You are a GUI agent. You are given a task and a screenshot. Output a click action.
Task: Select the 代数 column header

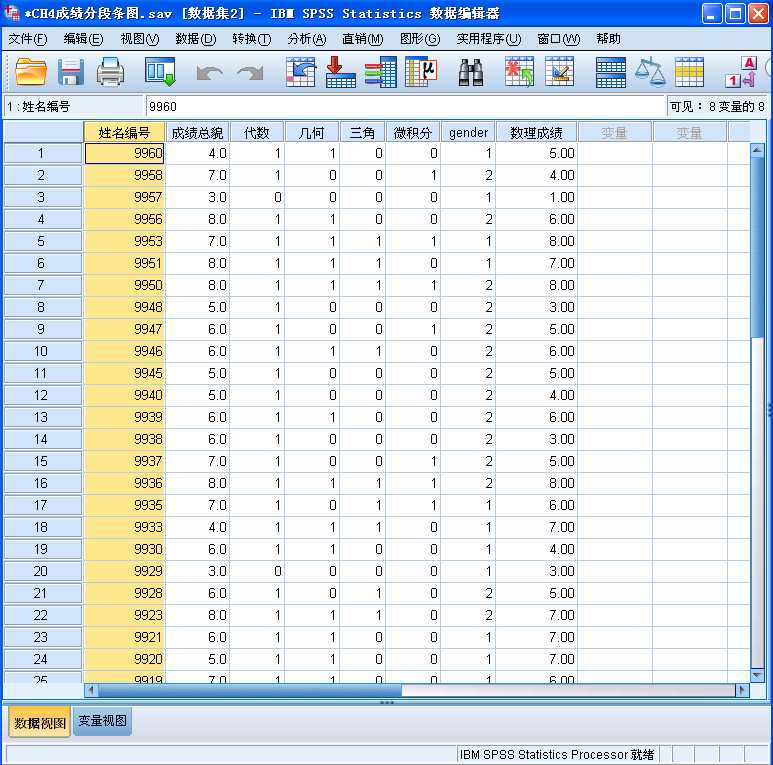pos(257,133)
